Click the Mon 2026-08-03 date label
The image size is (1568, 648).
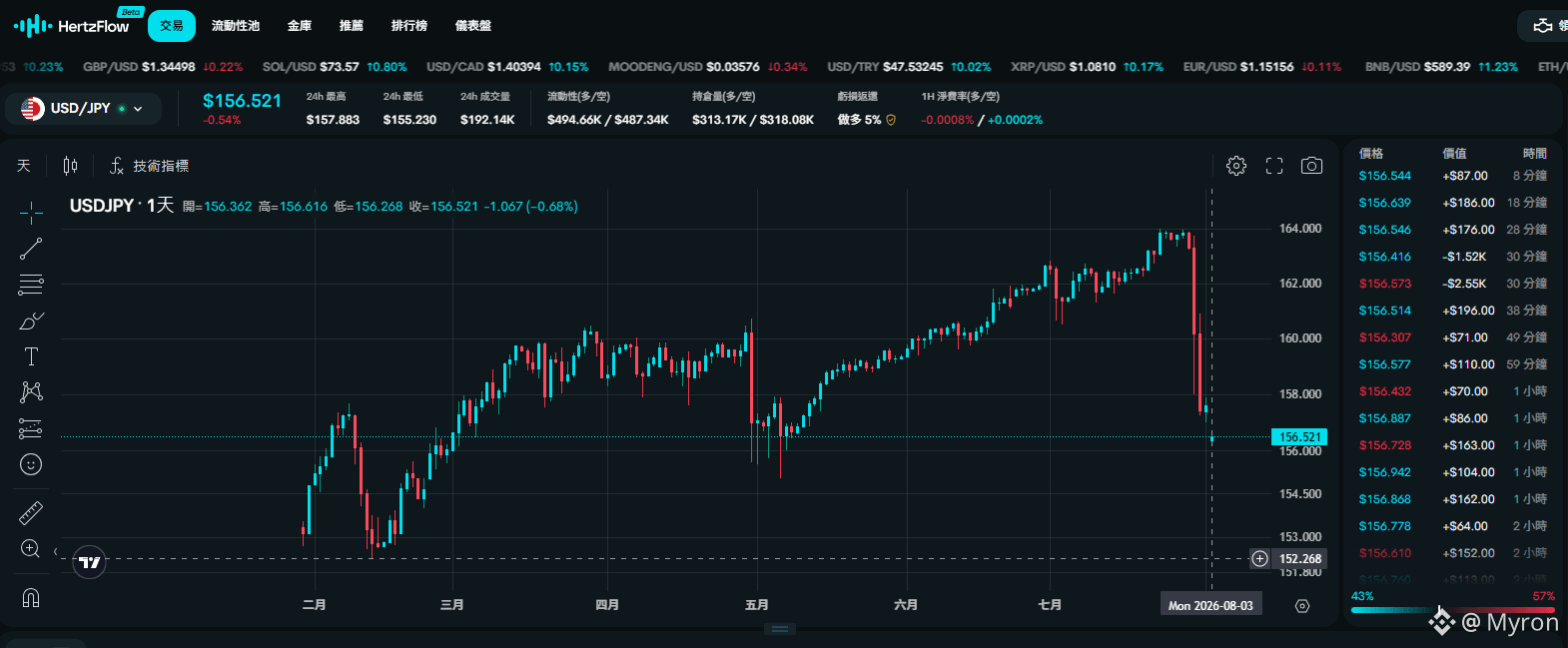point(1210,606)
